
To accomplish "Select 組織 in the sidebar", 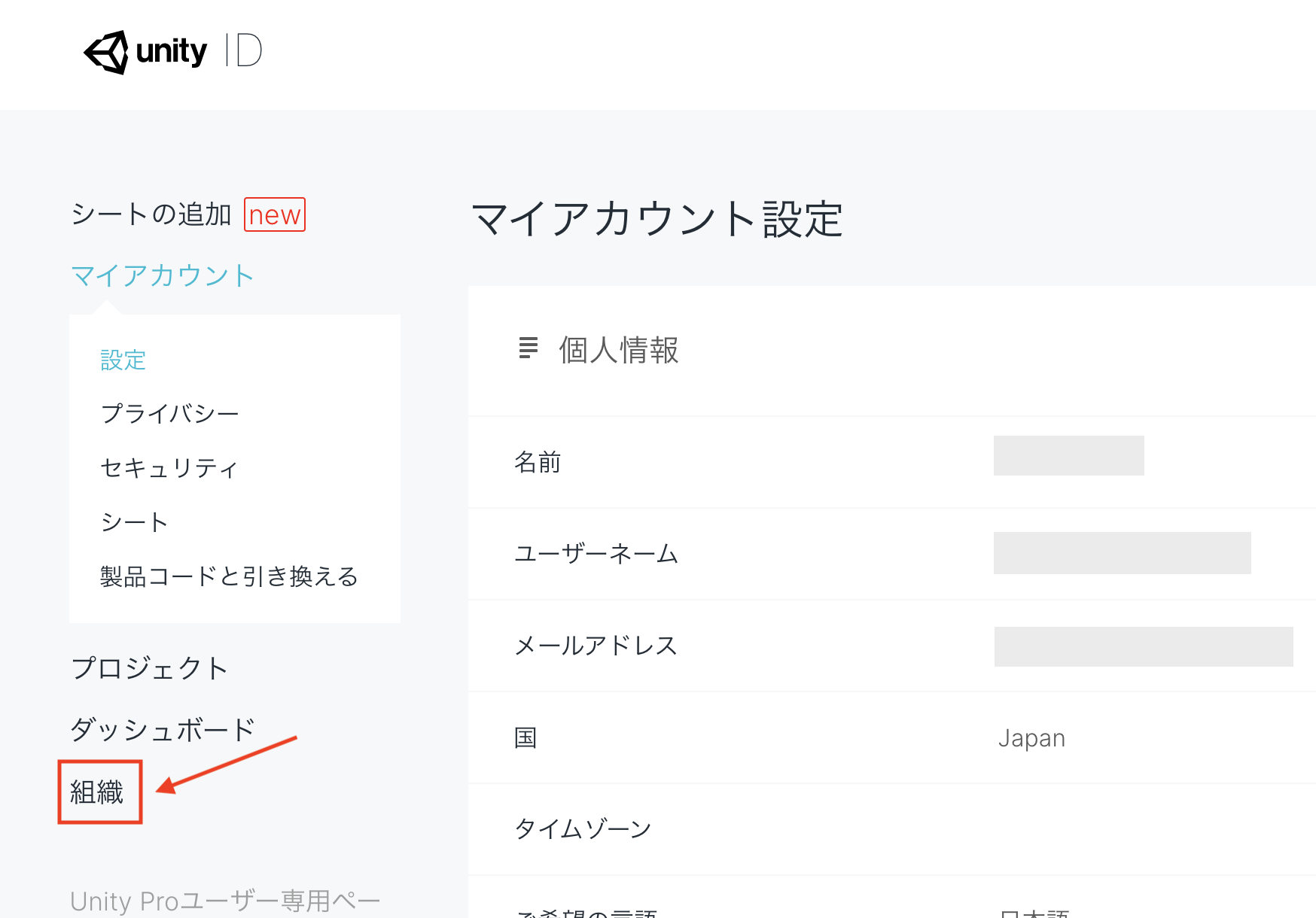I will [x=97, y=792].
